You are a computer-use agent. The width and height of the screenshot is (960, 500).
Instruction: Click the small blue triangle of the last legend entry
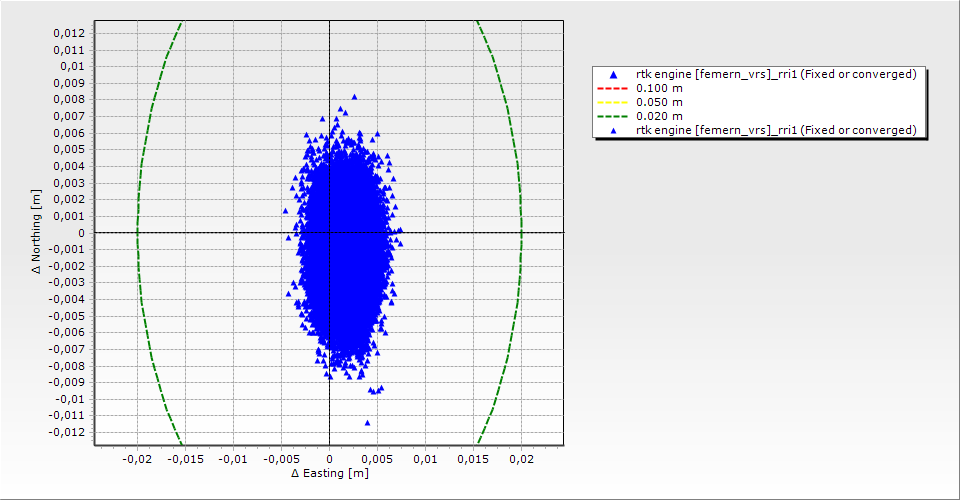click(x=613, y=130)
